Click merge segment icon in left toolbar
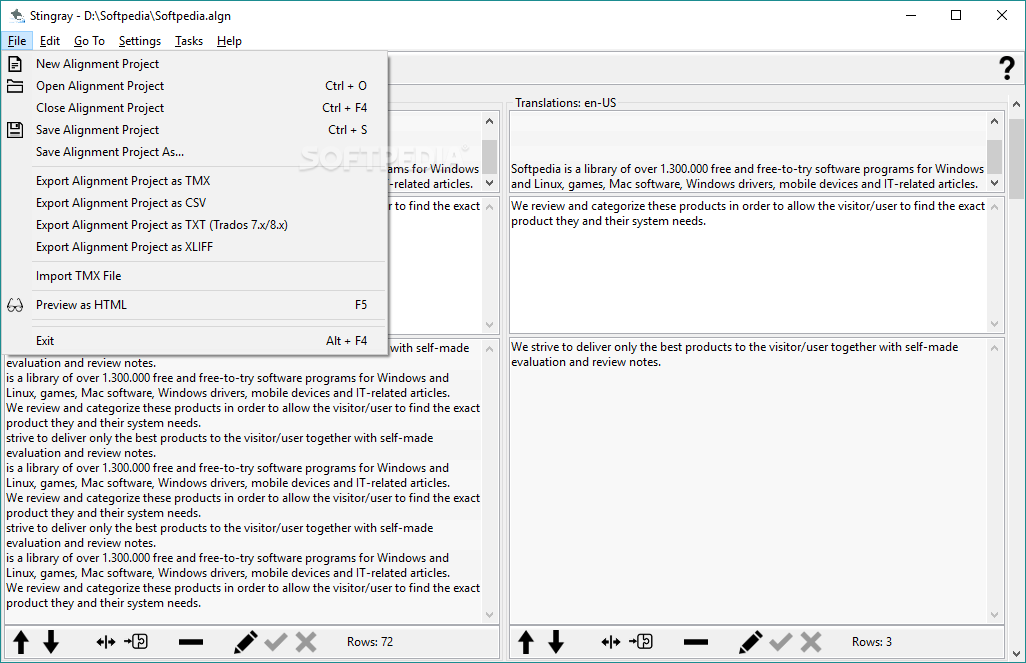Viewport: 1026px width, 663px height. click(136, 641)
